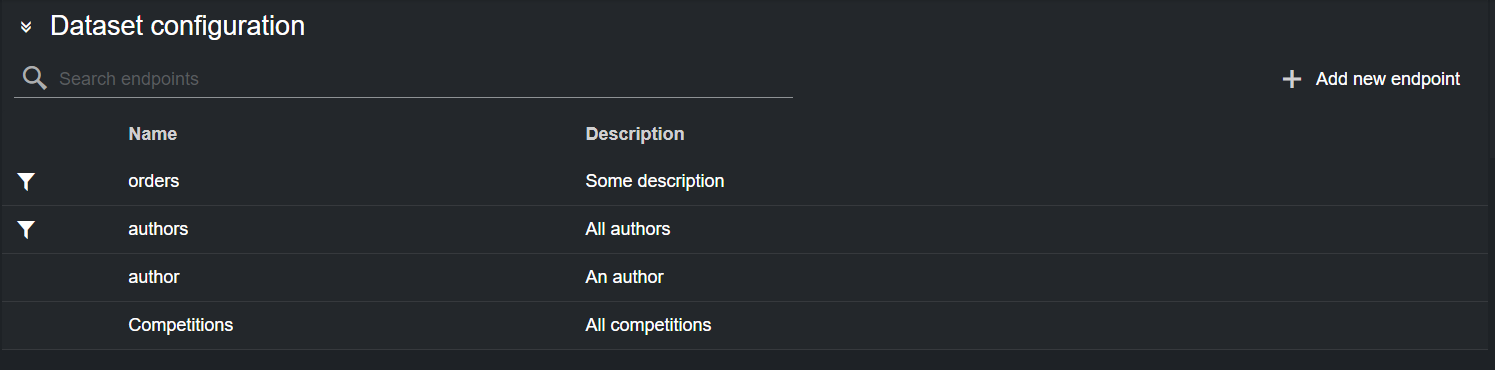Add new endpoint
This screenshot has height=370, width=1495.
[x=1371, y=79]
